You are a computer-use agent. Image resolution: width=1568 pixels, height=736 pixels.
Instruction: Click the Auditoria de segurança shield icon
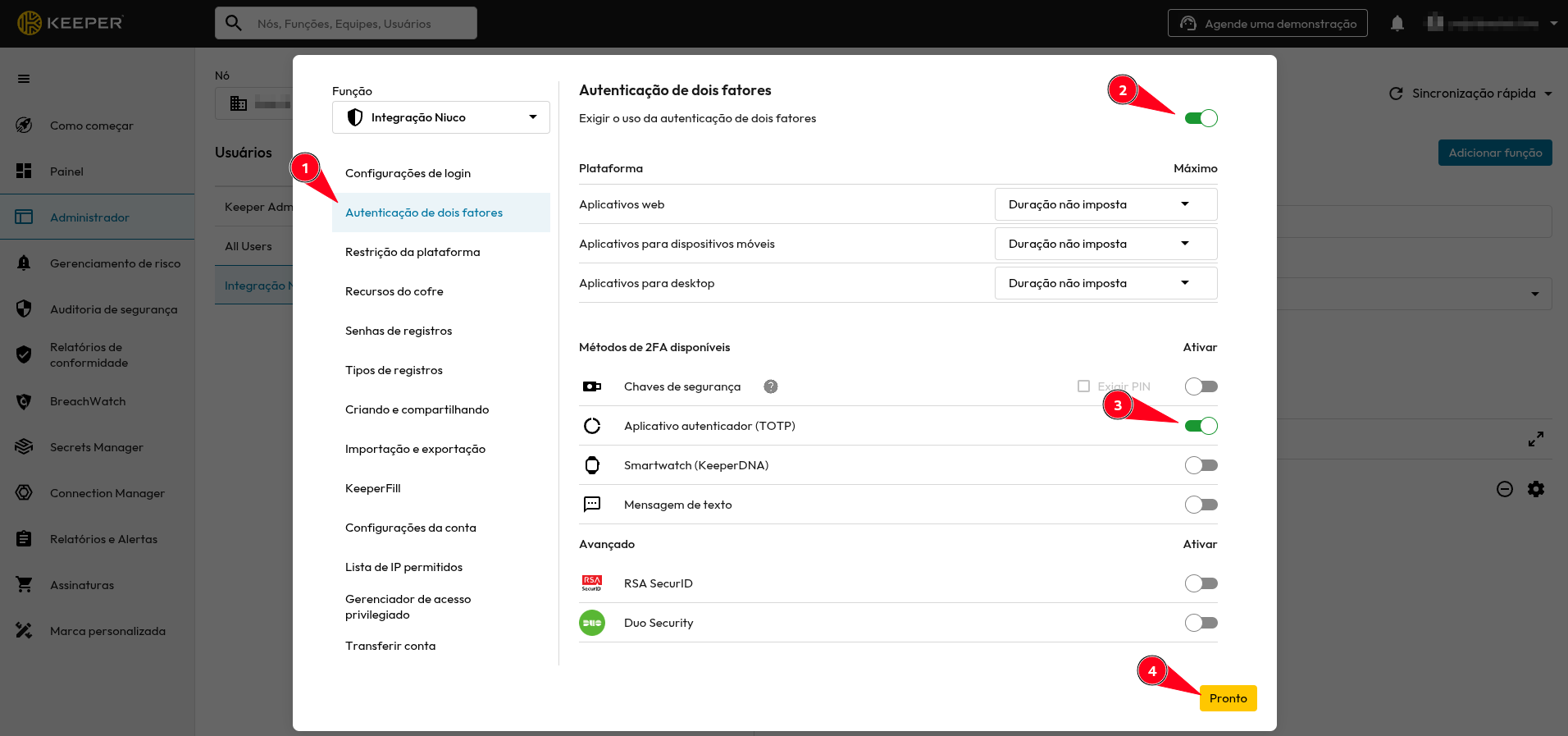point(24,309)
